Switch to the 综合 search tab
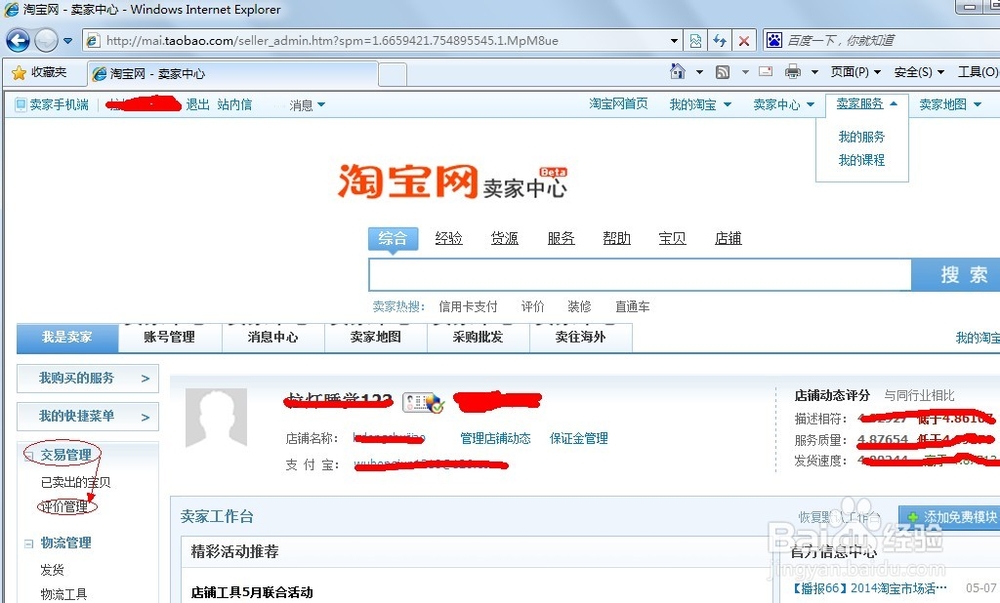The image size is (1000, 603). coord(392,238)
